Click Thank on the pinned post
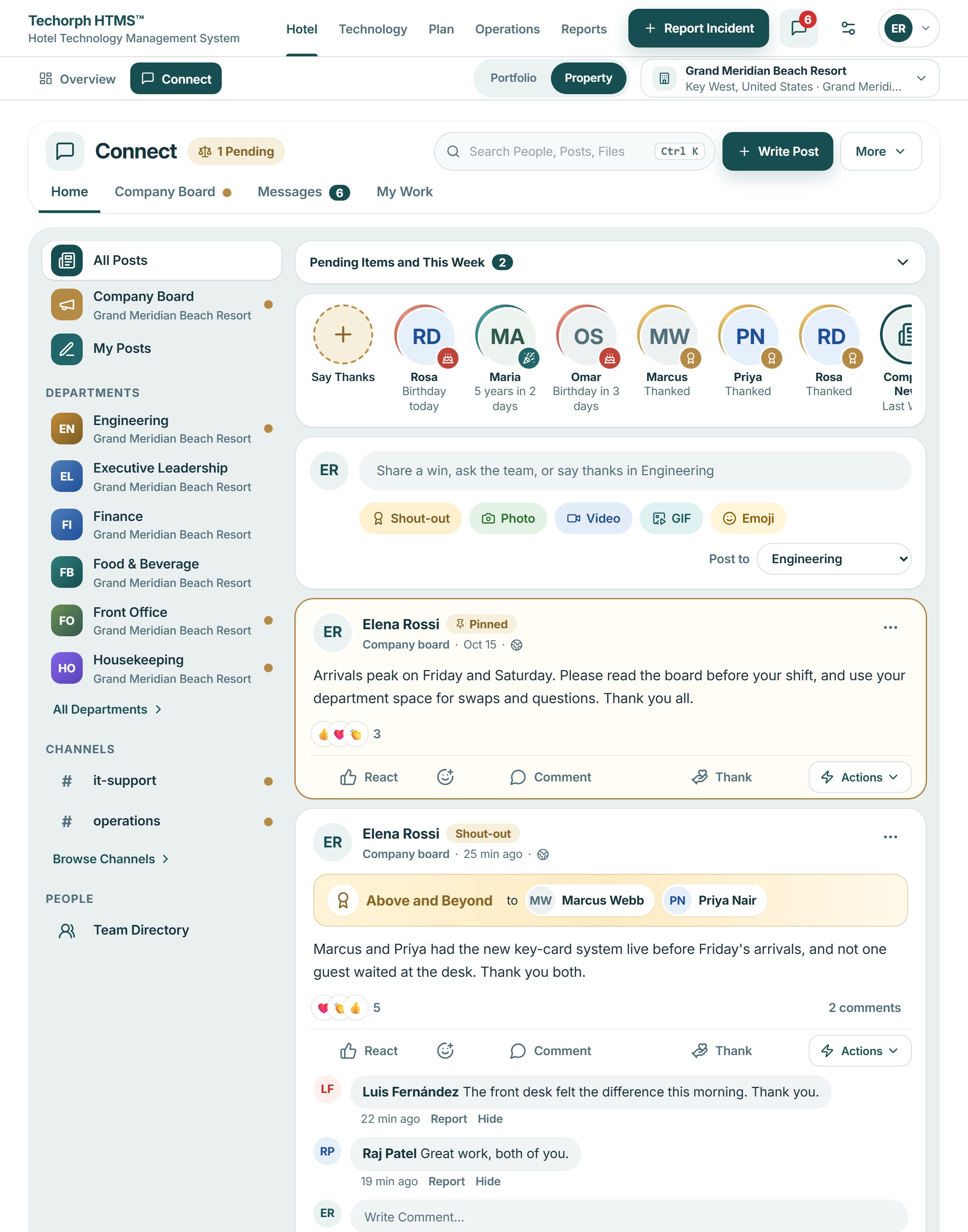This screenshot has height=1232, width=968. click(x=722, y=777)
